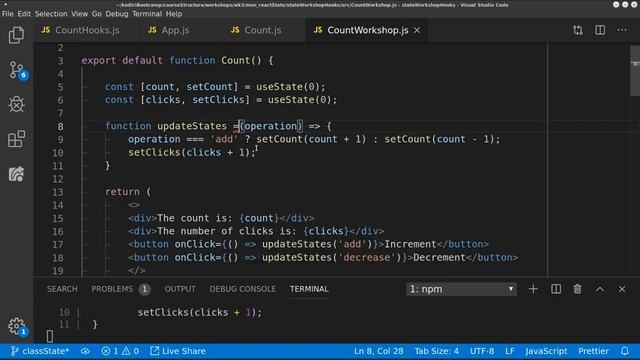Viewport: 640px width, 360px height.
Task: Click Prettier in the status bar
Action: [593, 351]
